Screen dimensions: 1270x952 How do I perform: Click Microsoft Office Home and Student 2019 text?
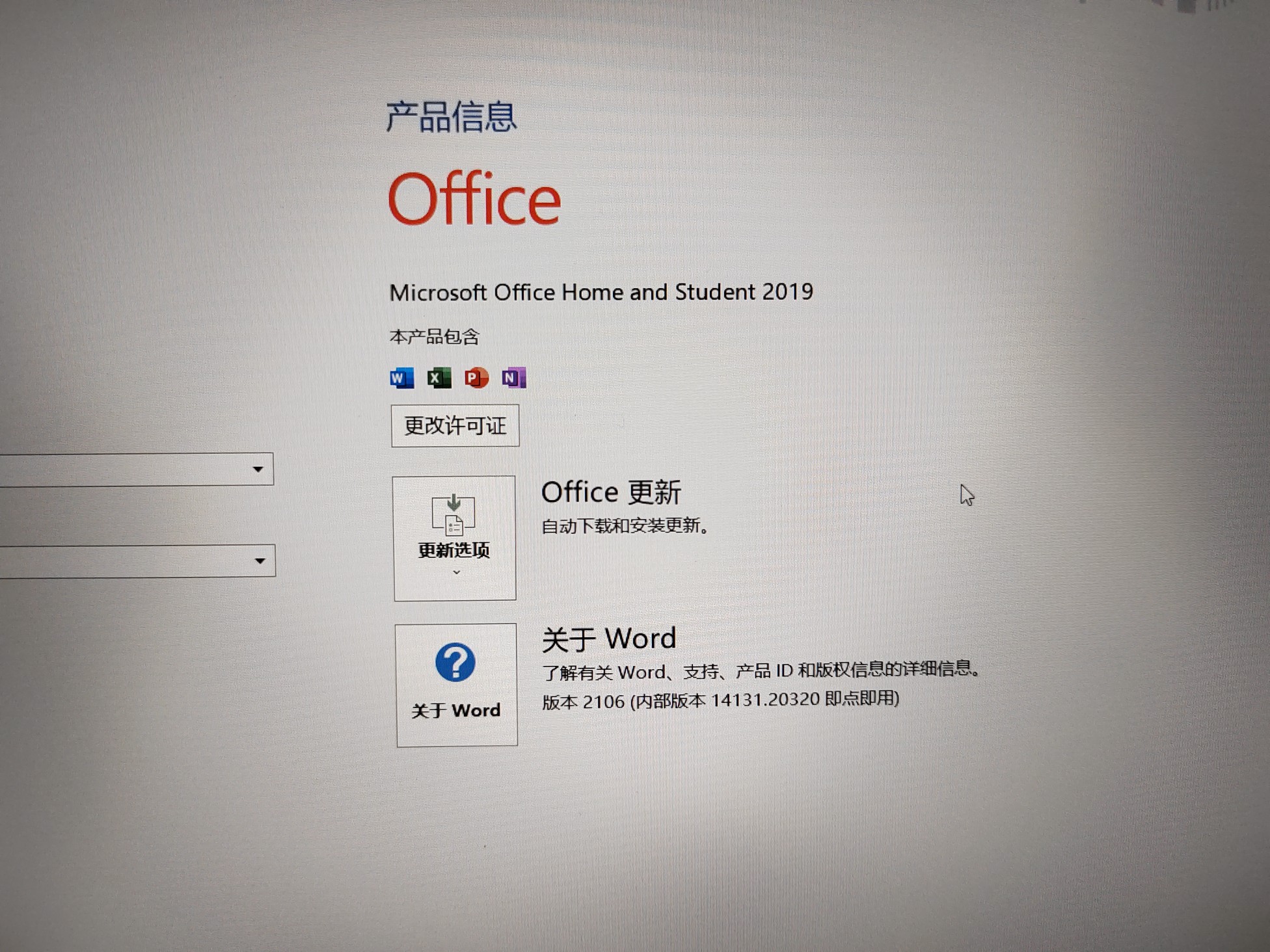point(601,292)
